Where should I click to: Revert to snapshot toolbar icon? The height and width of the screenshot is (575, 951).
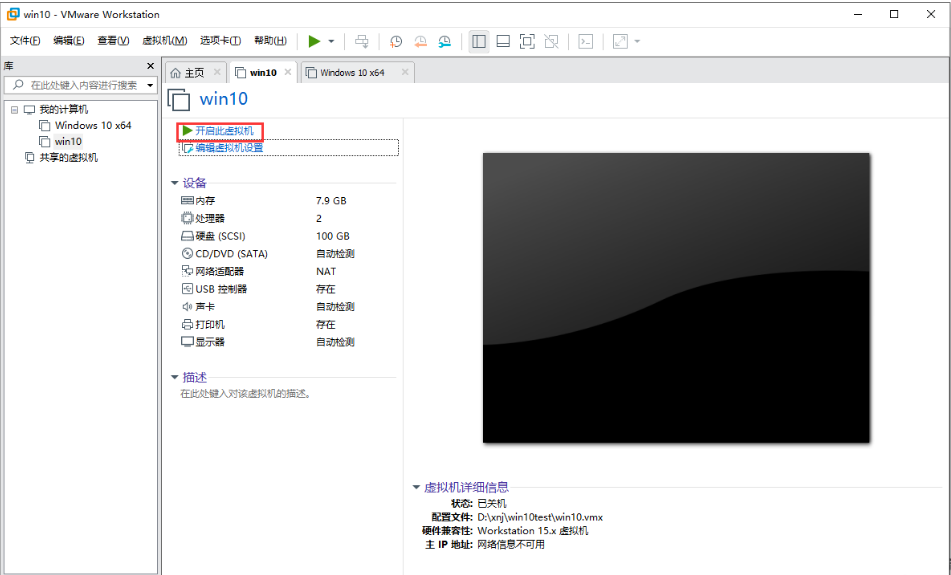coord(420,41)
